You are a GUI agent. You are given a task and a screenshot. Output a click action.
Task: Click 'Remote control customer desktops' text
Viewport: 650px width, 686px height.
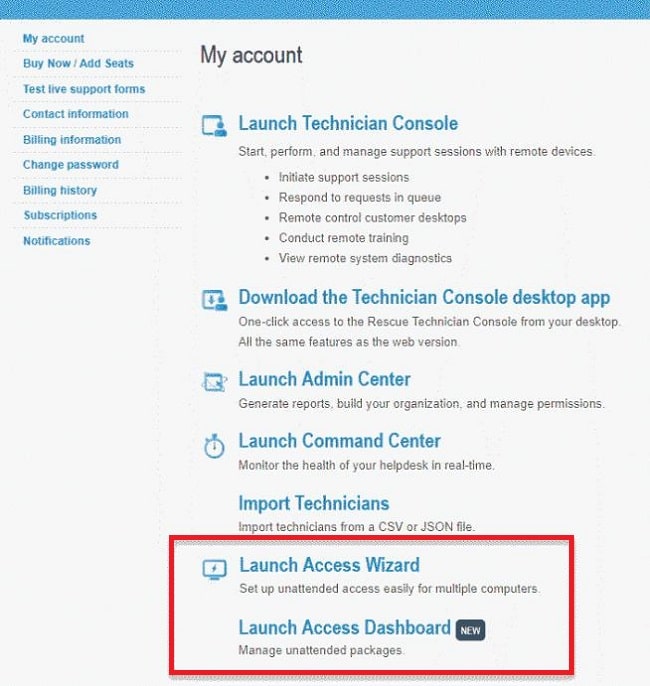[x=373, y=218]
